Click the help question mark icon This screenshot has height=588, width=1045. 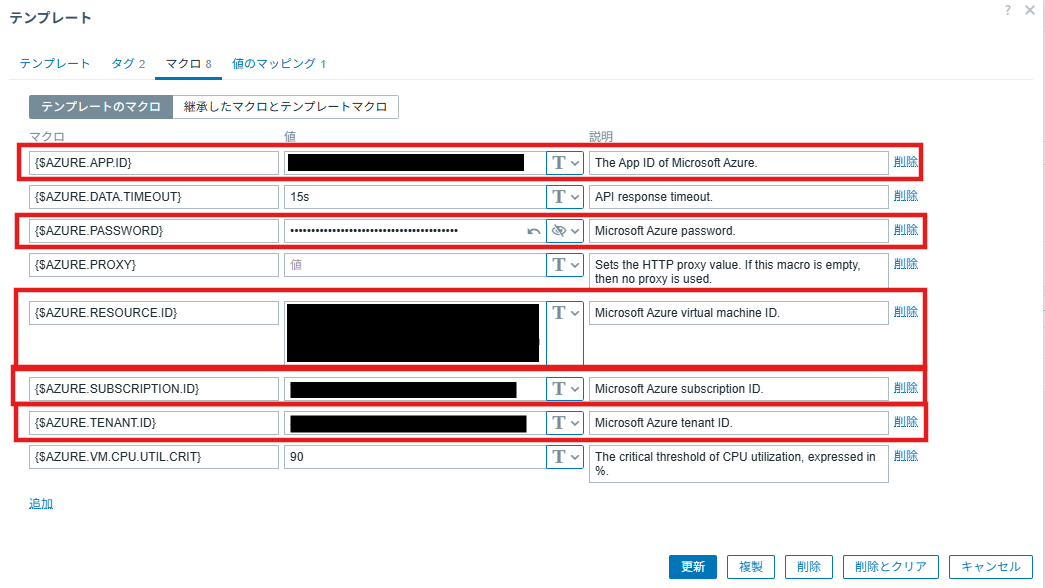[x=1007, y=10]
